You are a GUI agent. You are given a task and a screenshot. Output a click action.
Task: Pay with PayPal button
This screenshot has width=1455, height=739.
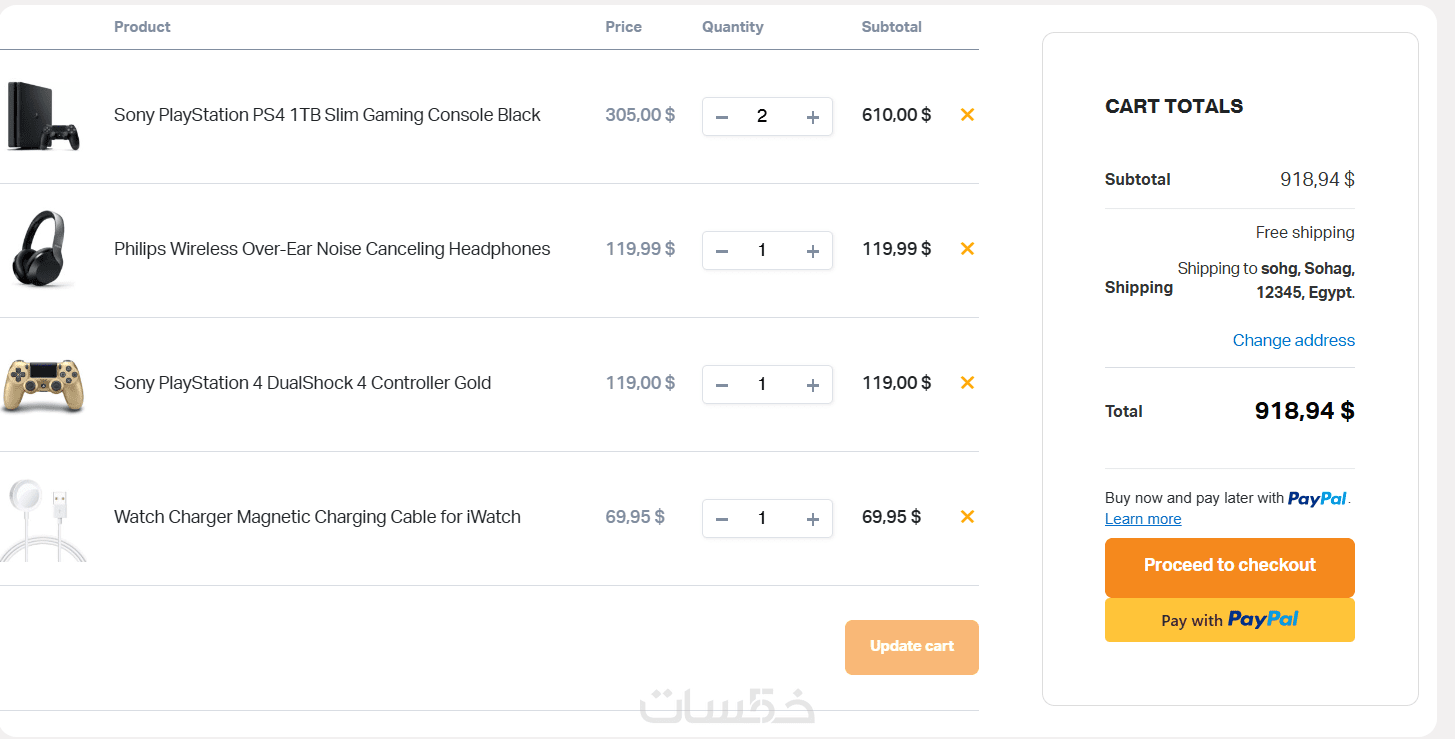point(1229,620)
